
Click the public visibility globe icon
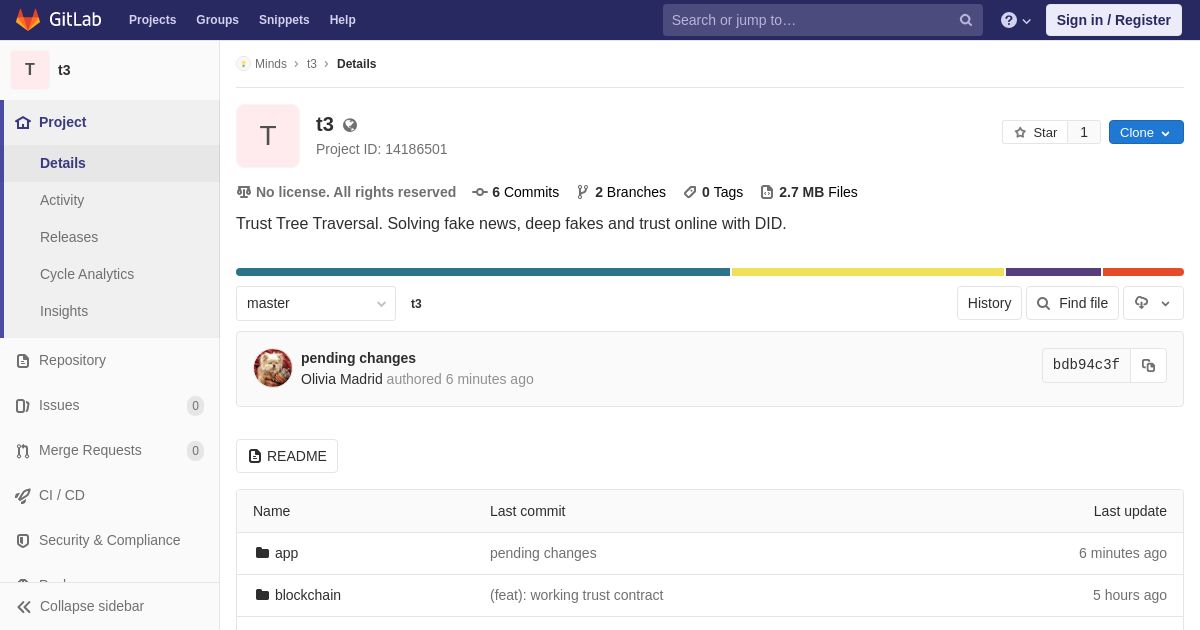(x=350, y=125)
